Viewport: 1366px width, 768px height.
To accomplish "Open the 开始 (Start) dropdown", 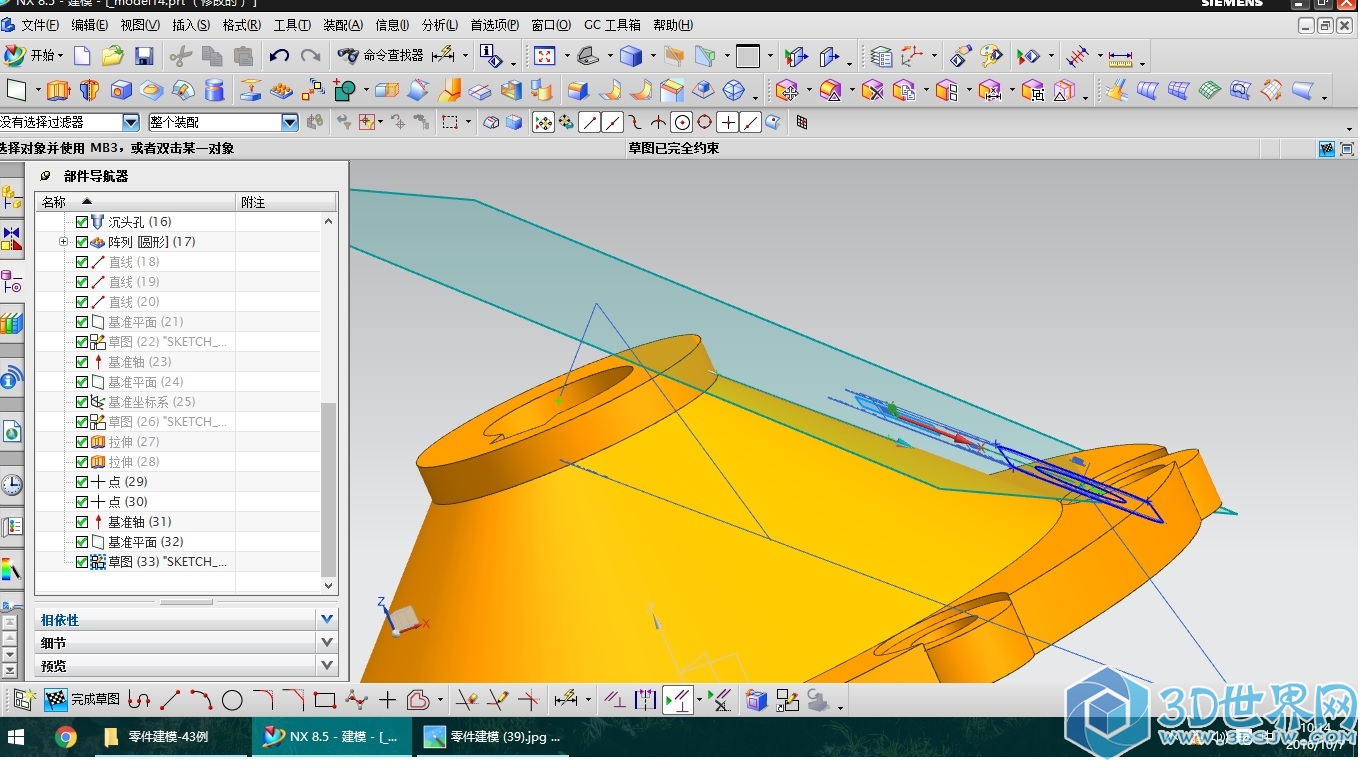I will point(34,56).
